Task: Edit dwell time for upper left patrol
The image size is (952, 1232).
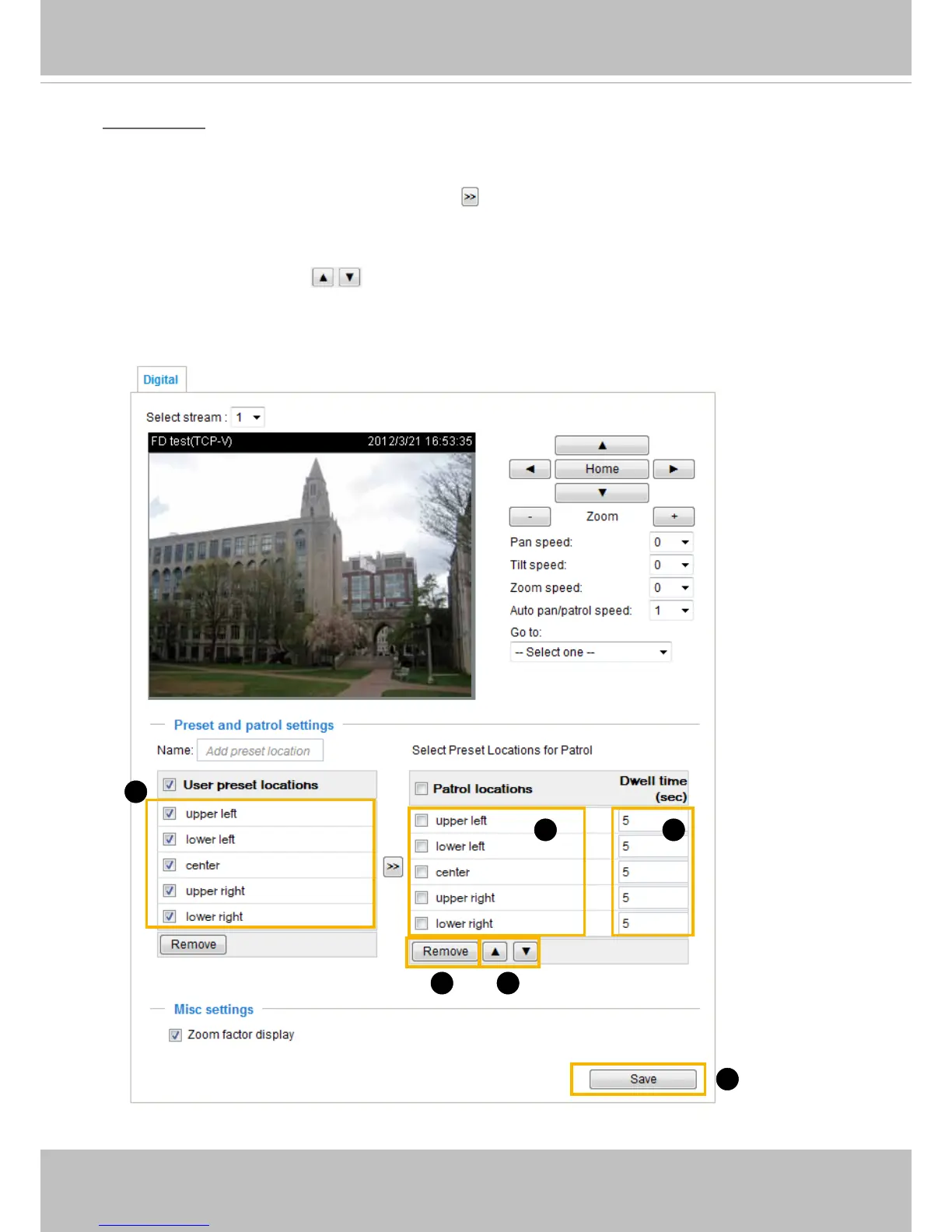Action: pyautogui.click(x=653, y=821)
